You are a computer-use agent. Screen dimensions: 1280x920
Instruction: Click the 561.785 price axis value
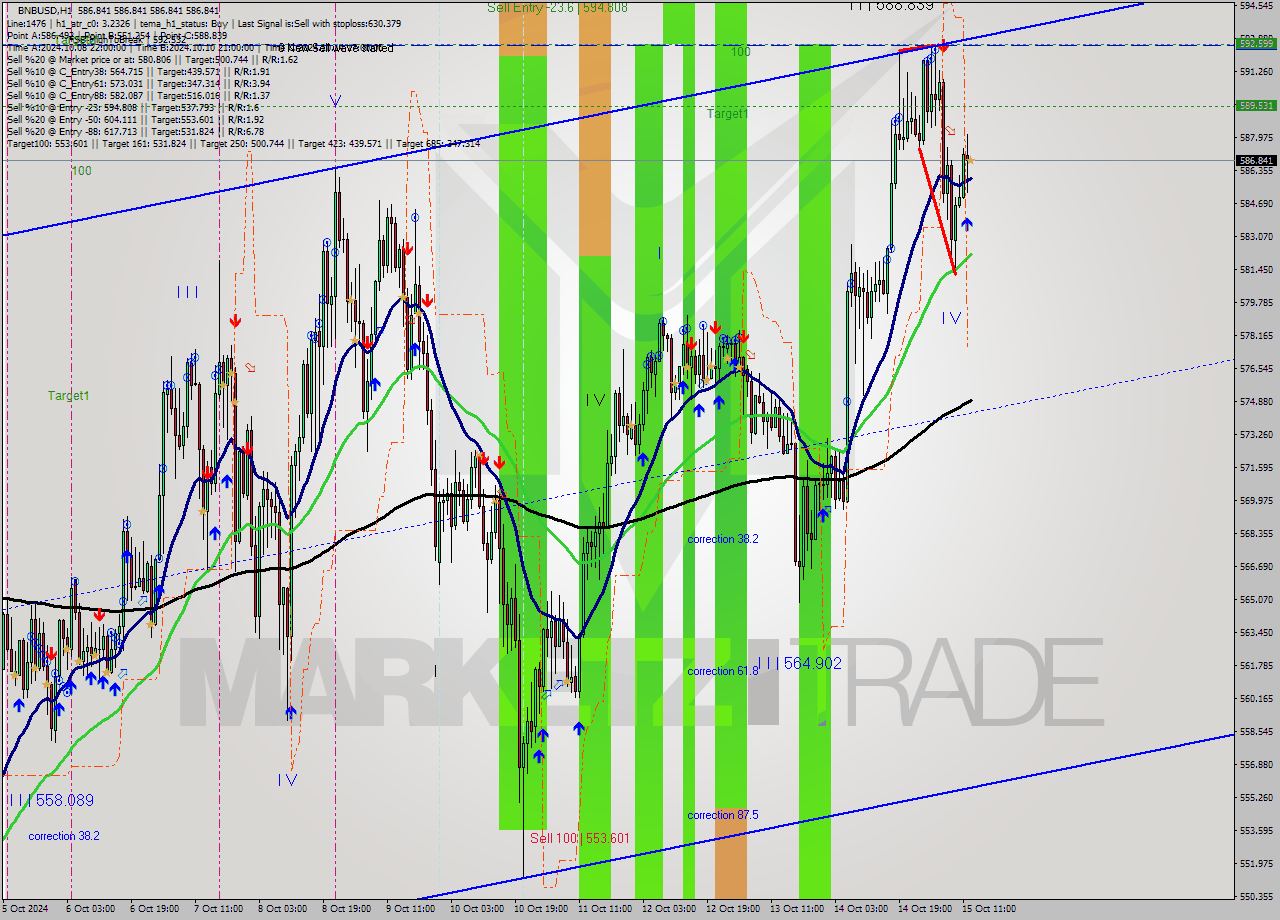[x=1256, y=666]
